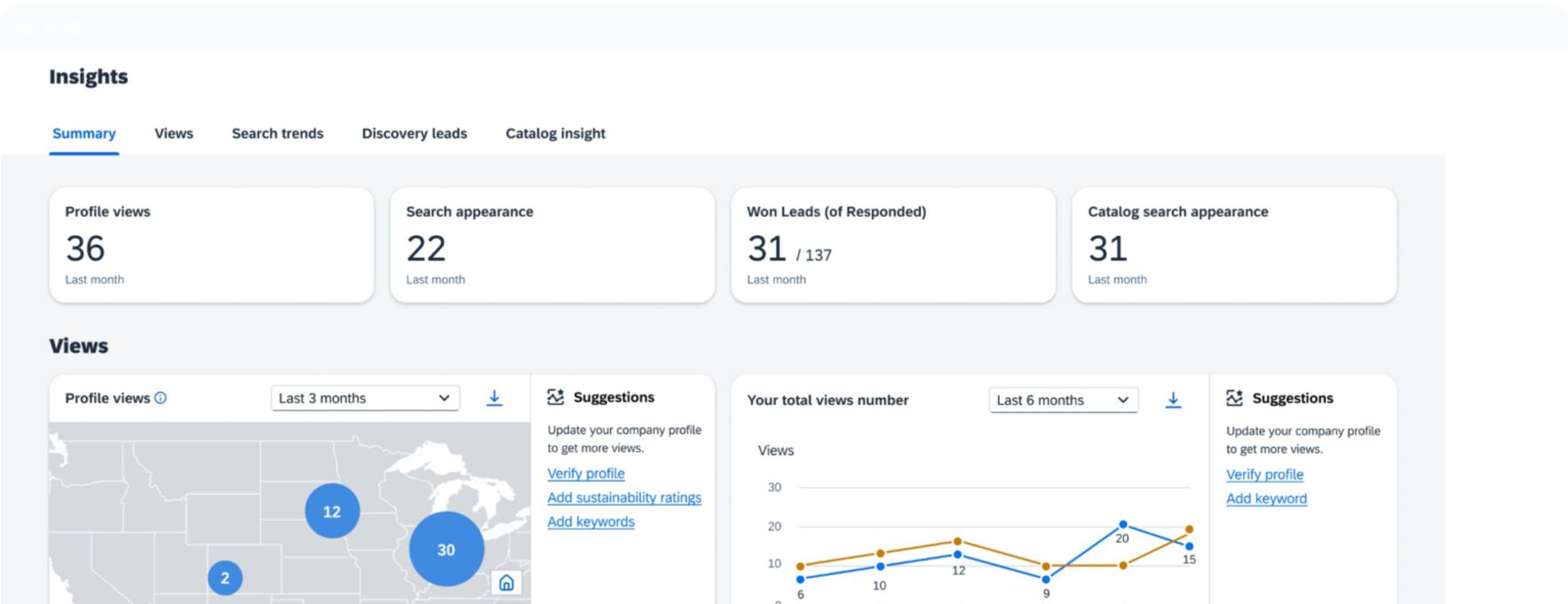This screenshot has width=1568, height=604.
Task: Switch to the Views tab
Action: [173, 133]
